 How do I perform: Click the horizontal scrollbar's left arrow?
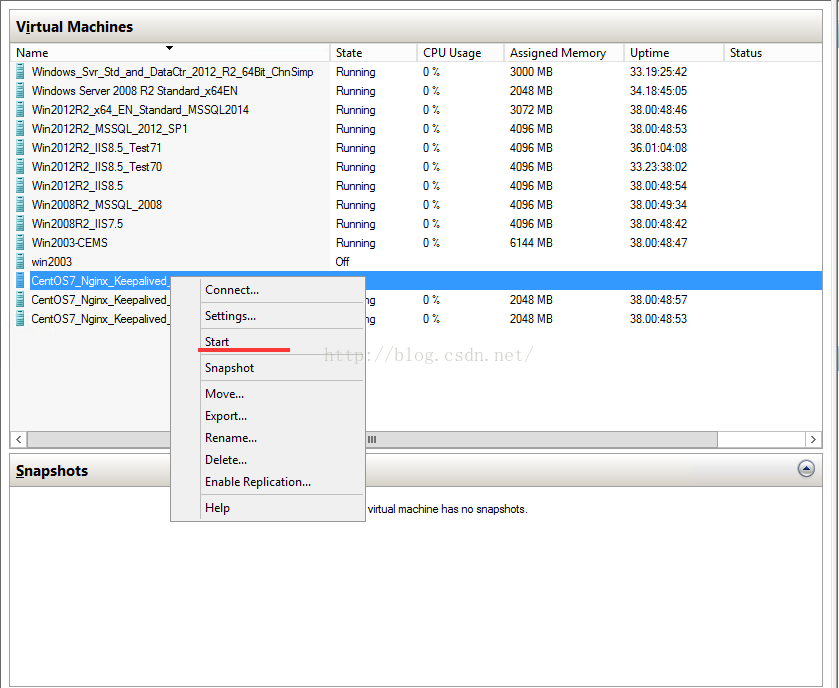point(19,439)
